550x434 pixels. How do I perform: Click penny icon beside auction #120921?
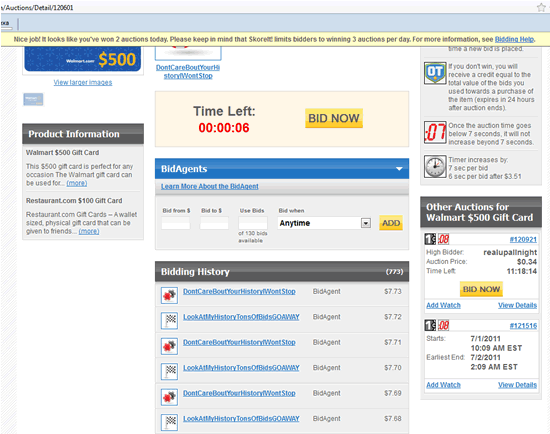(430, 239)
